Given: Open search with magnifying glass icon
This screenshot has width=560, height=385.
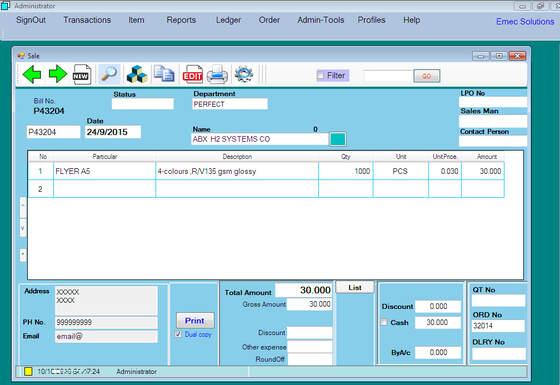Looking at the screenshot, I should click(x=109, y=74).
